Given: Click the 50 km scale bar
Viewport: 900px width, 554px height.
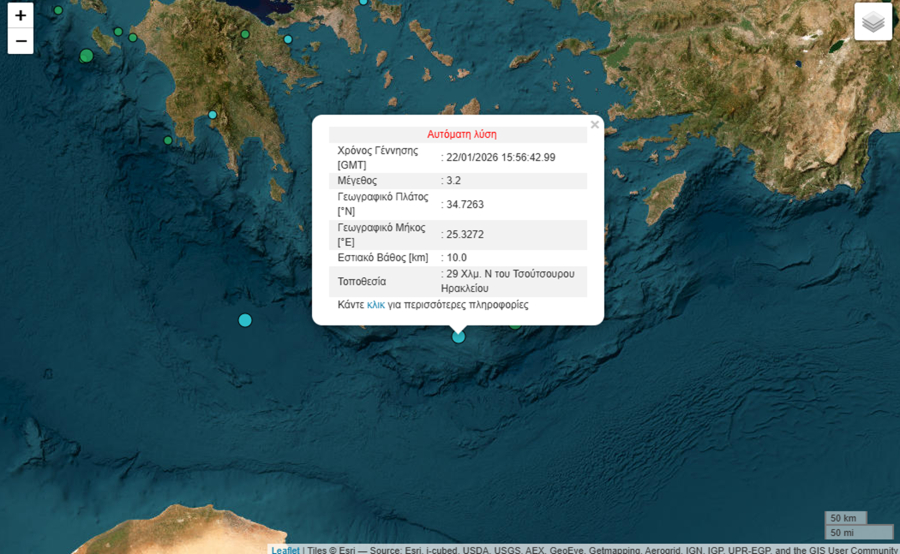Looking at the screenshot, I should [845, 518].
